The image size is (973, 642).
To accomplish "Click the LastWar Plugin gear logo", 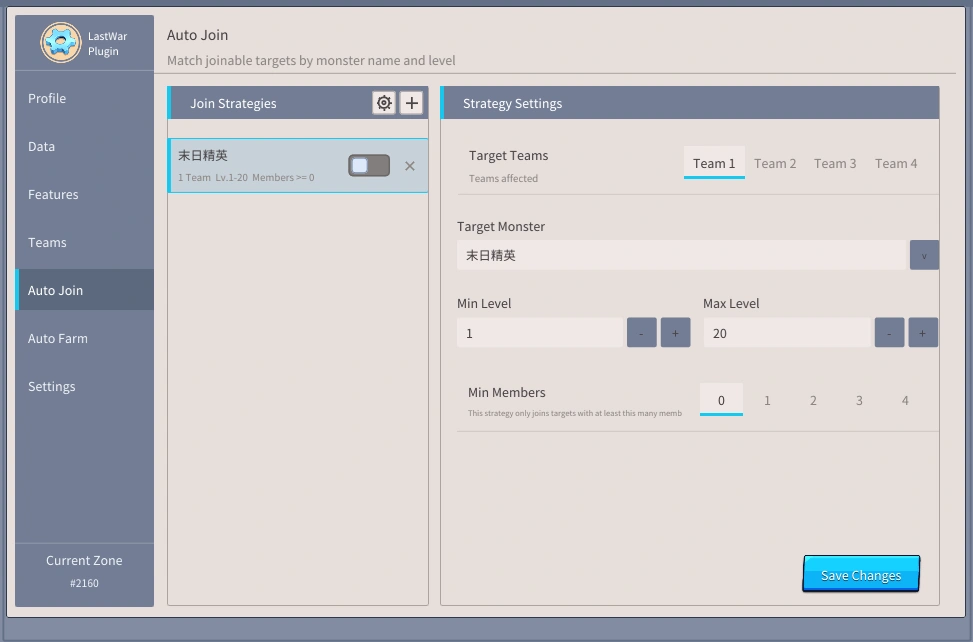I will [61, 43].
